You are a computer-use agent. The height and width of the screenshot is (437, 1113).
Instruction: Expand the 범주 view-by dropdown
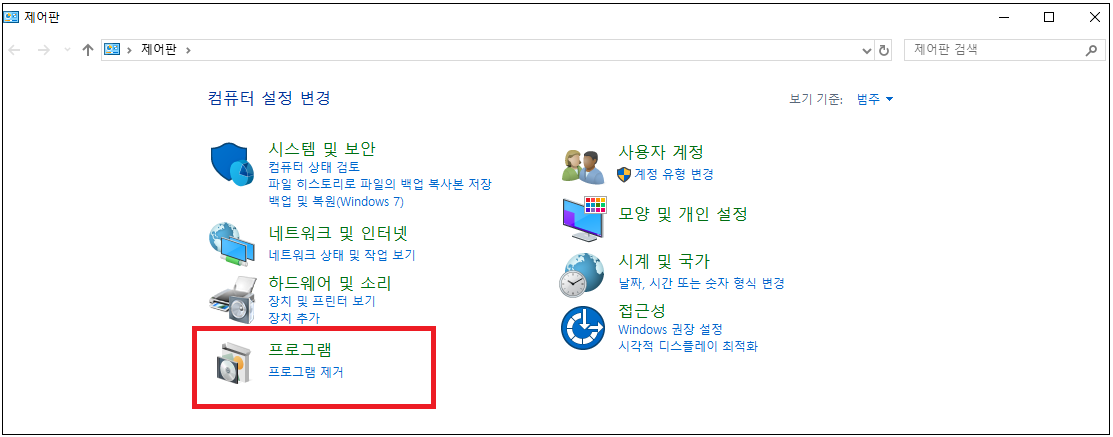875,99
